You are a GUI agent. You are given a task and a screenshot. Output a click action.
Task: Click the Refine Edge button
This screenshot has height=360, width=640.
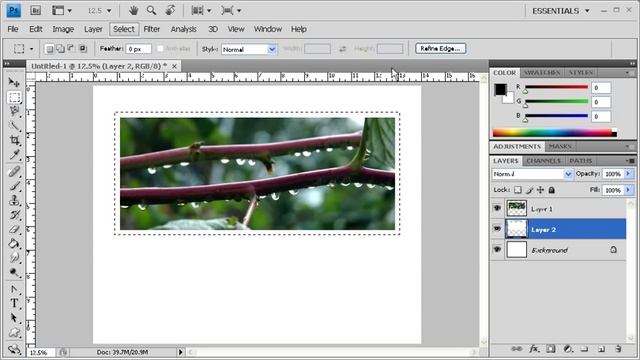click(x=440, y=49)
